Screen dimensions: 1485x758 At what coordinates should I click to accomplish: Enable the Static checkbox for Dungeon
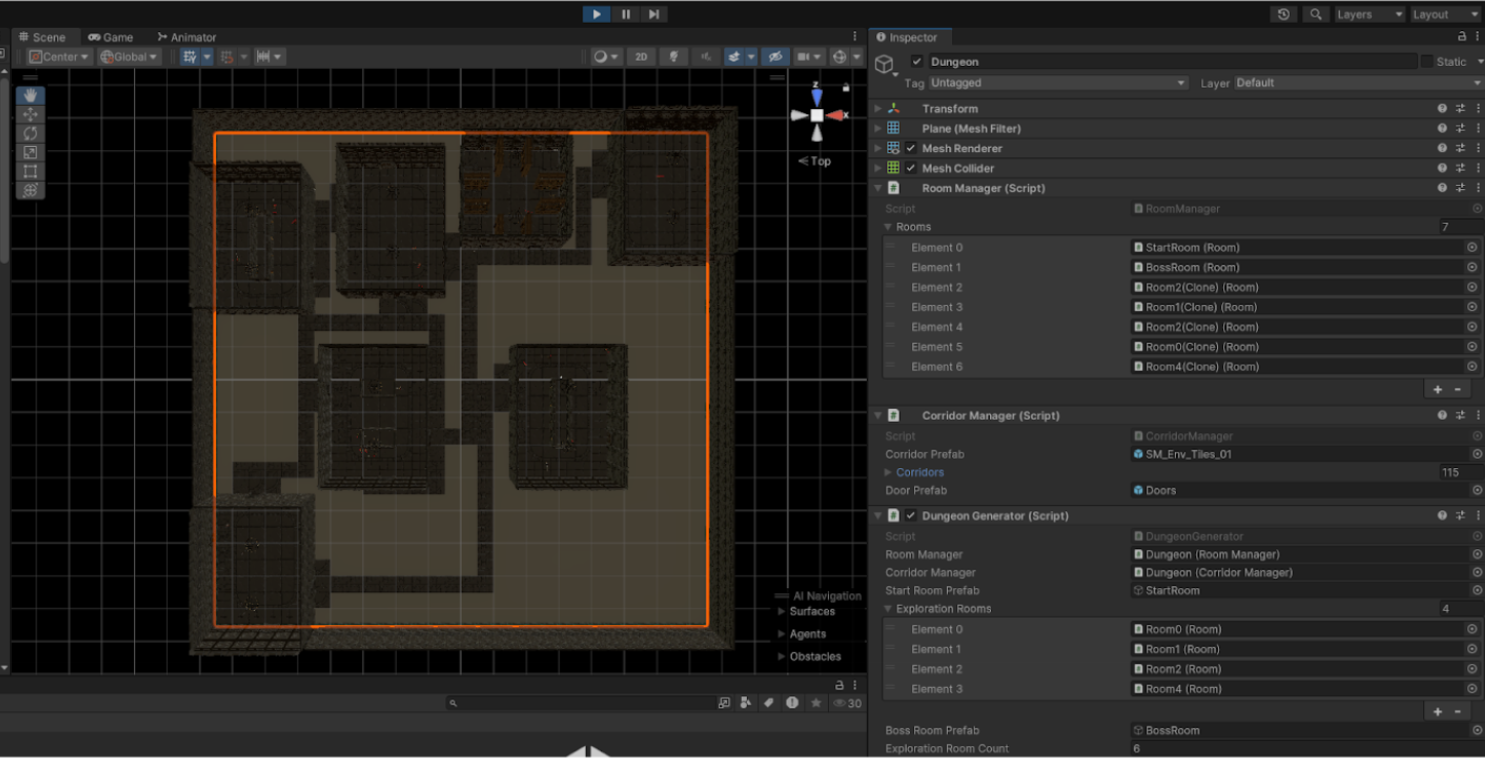pyautogui.click(x=1427, y=62)
